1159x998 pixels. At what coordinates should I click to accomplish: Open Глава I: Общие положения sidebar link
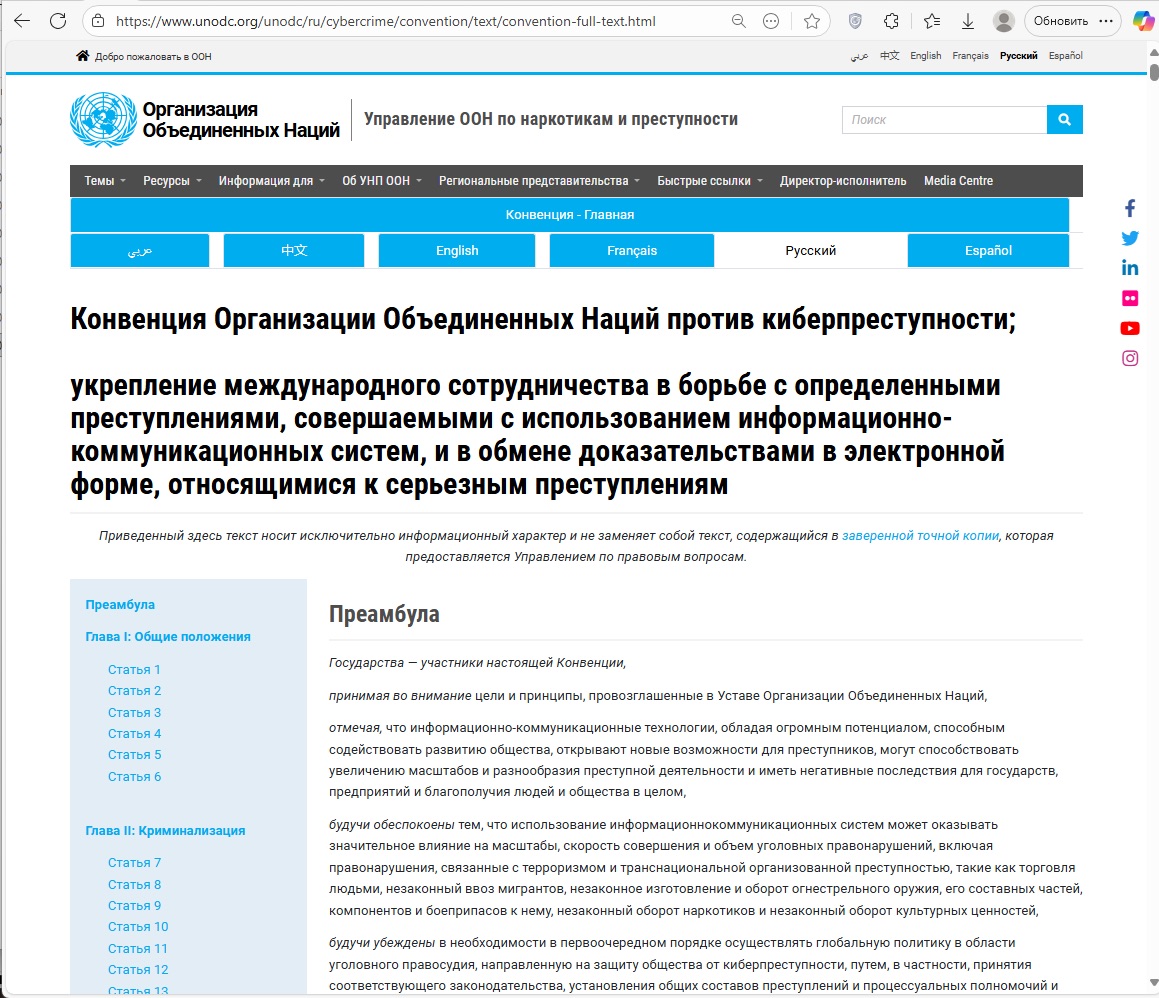[x=168, y=637]
